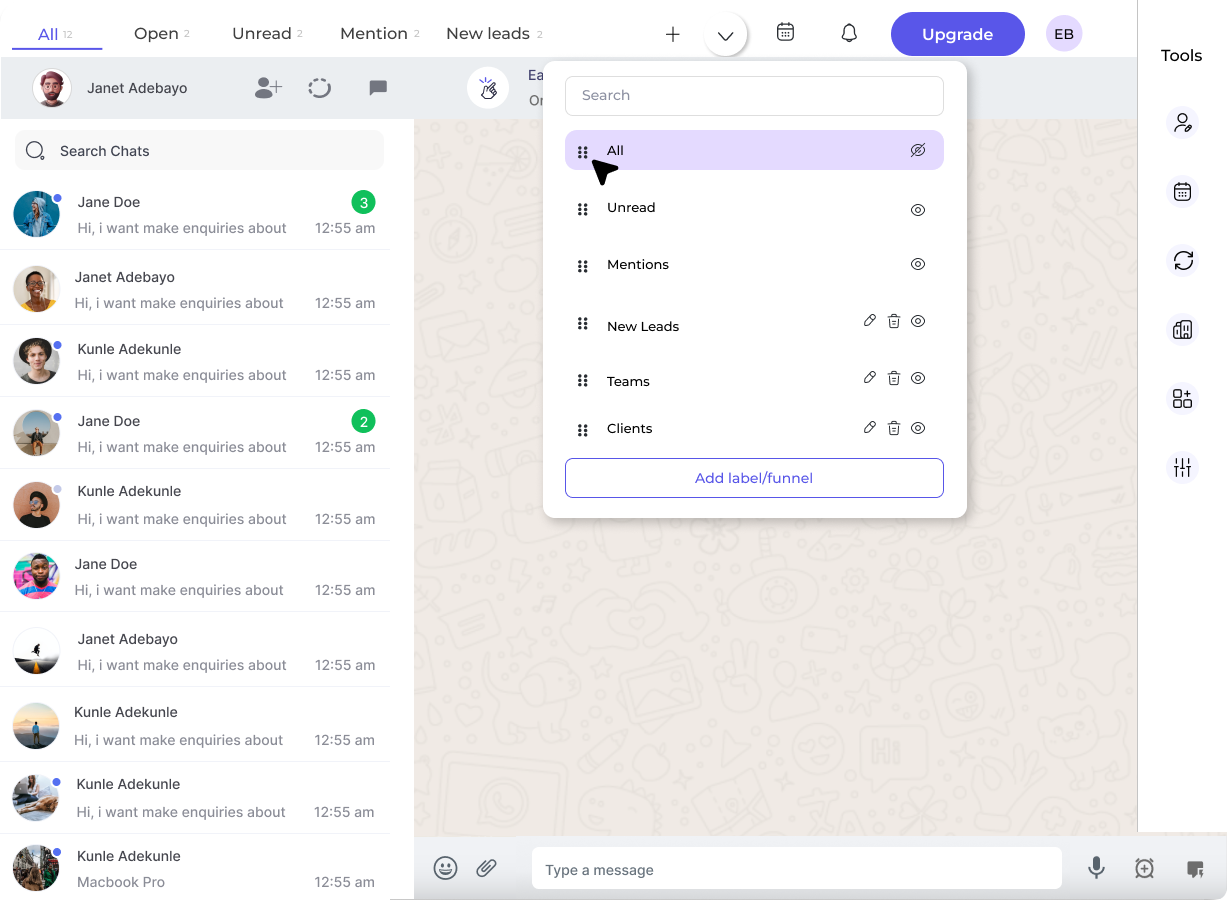Switch to the Mention tab

point(380,33)
